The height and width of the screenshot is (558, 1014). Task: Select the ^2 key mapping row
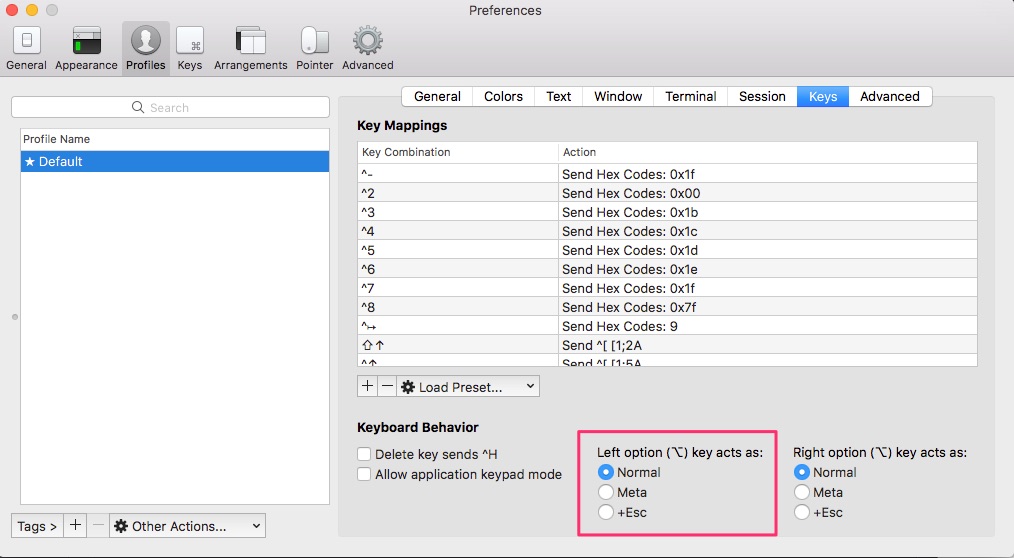667,193
